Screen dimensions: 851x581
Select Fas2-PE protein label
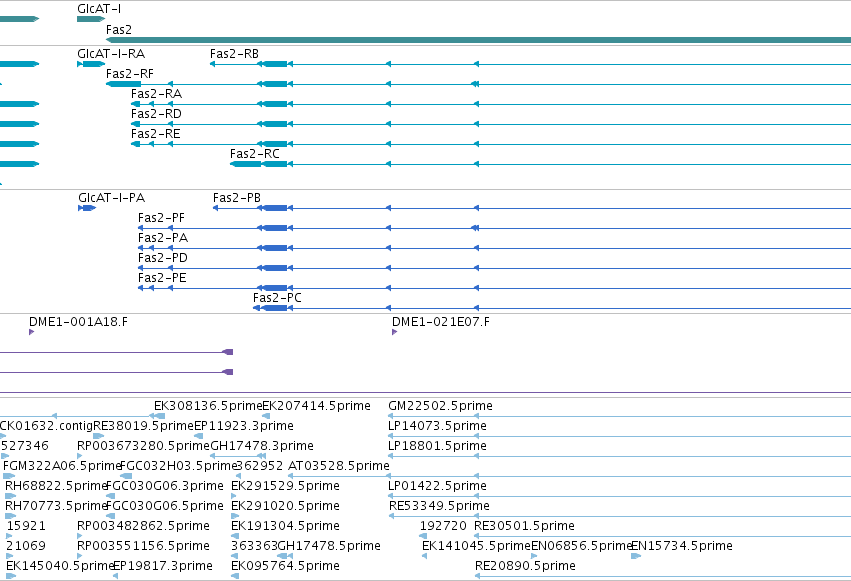tap(162, 278)
